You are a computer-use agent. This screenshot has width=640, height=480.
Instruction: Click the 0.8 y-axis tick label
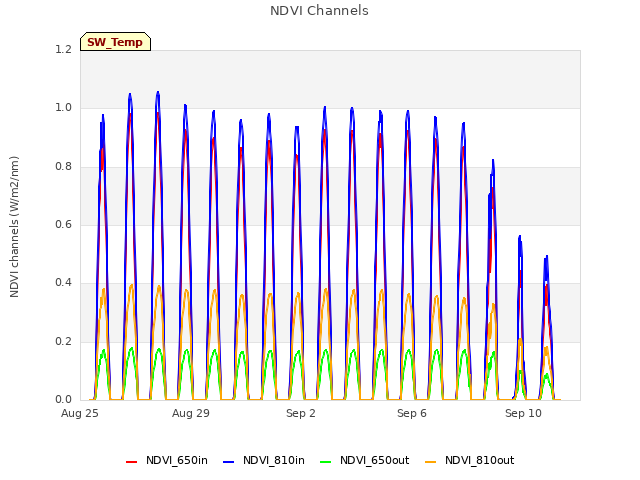(63, 167)
